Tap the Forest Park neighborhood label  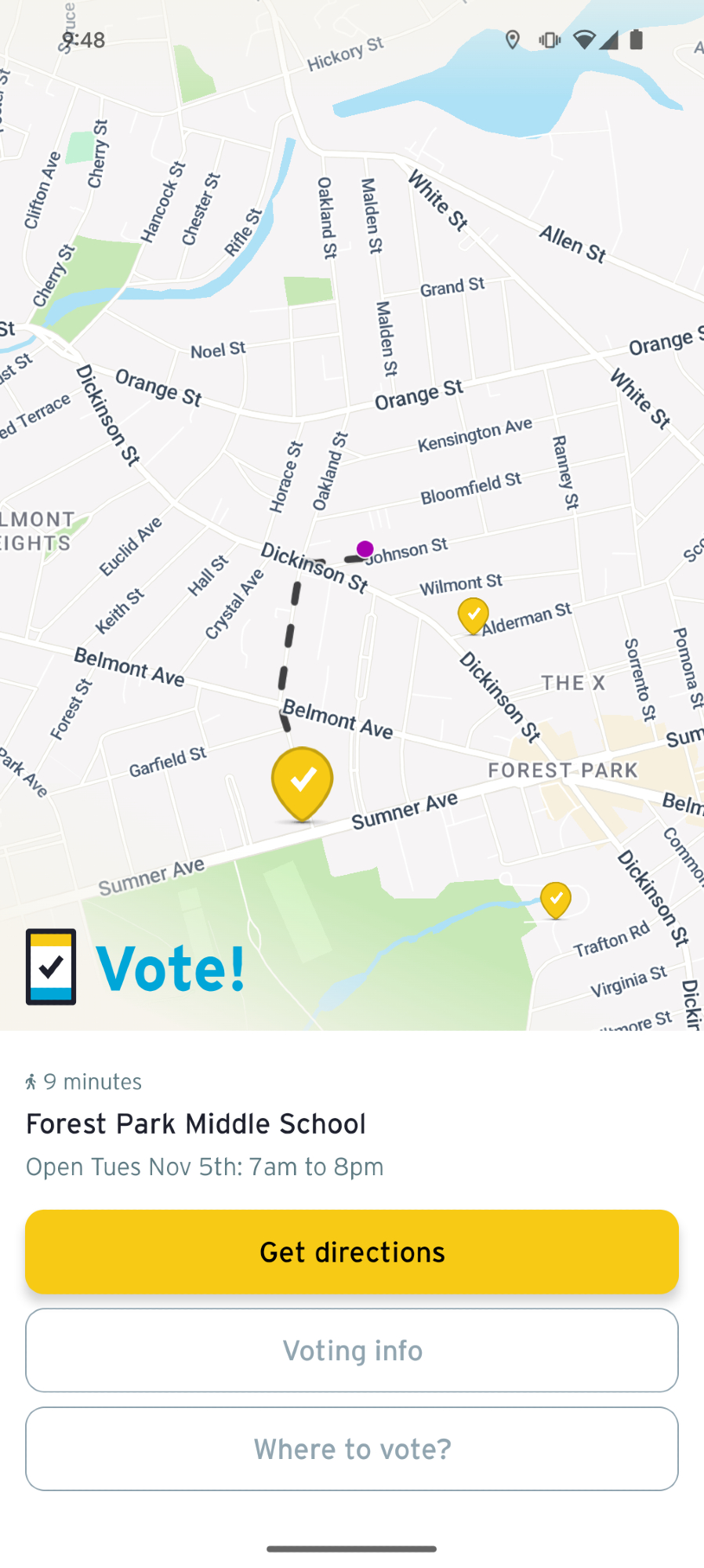coord(563,771)
